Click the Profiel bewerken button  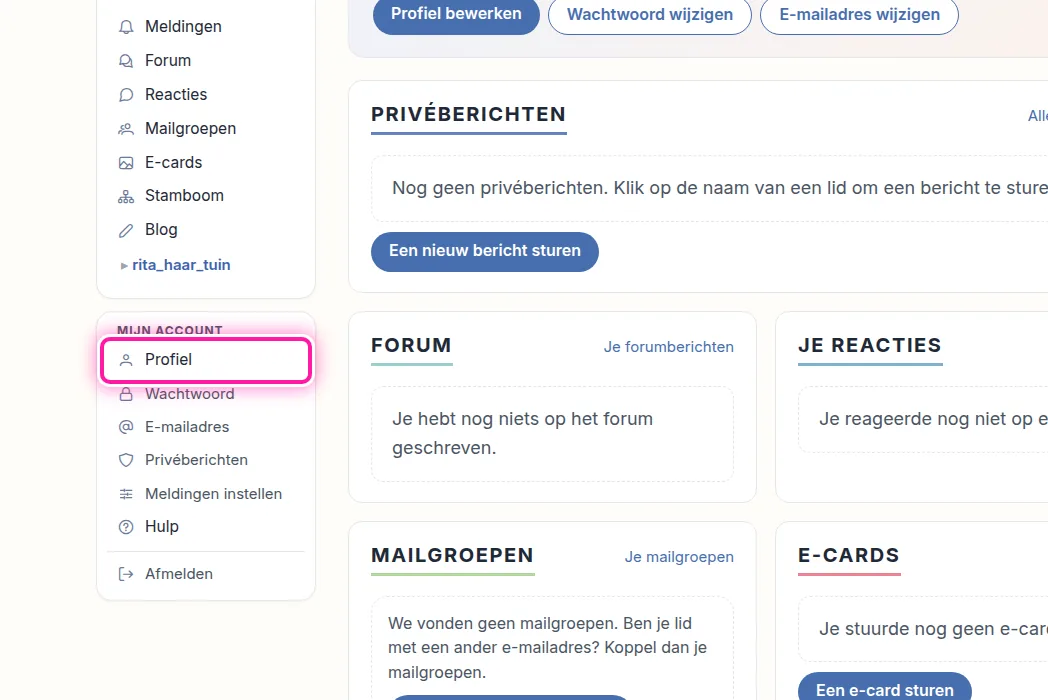click(x=456, y=14)
